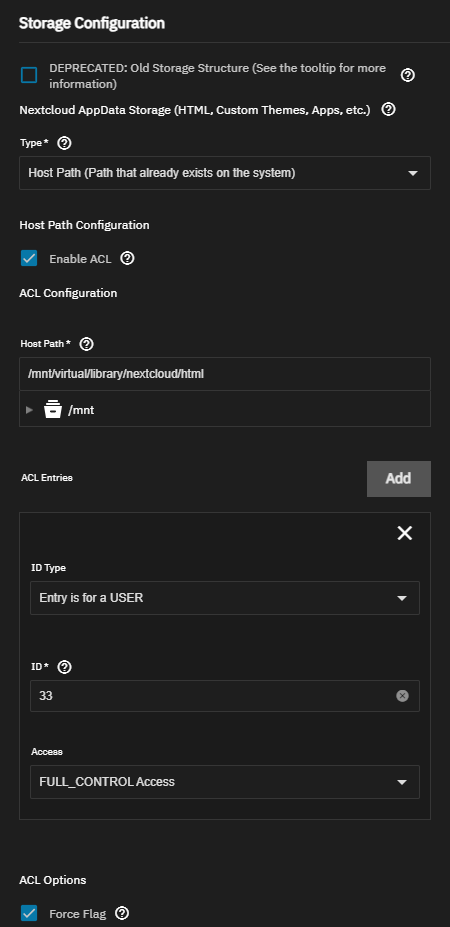Clear the ID field with the x icon
Image resolution: width=450 pixels, height=927 pixels.
pos(402,696)
